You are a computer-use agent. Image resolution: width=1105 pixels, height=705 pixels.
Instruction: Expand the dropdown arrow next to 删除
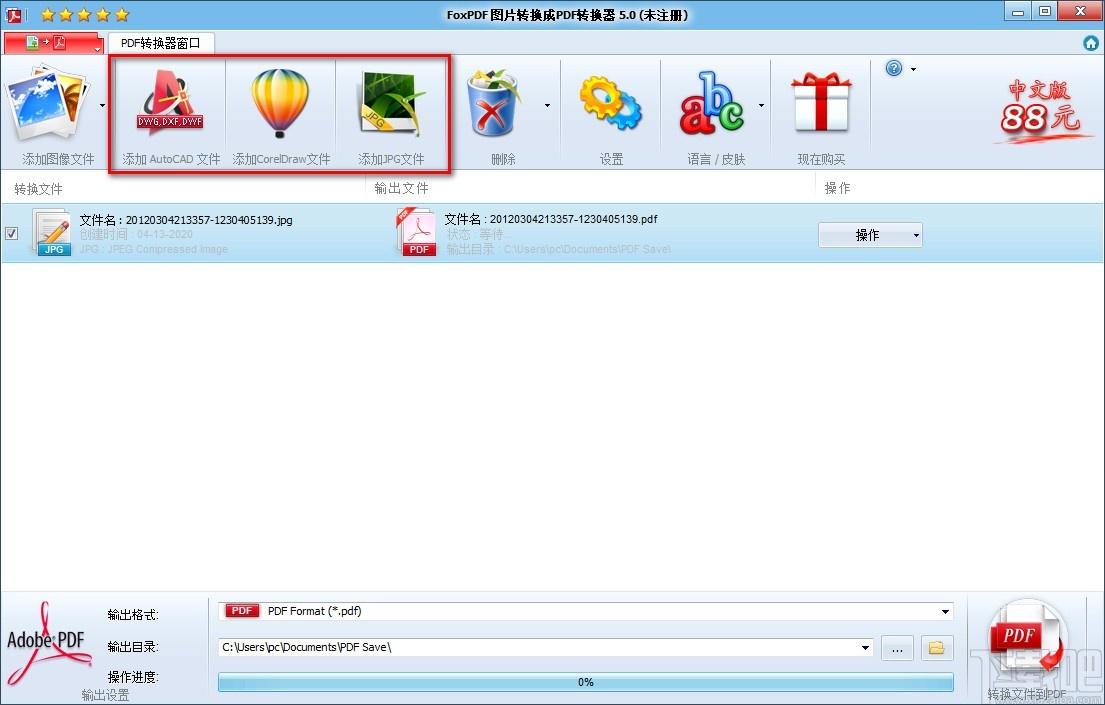548,106
